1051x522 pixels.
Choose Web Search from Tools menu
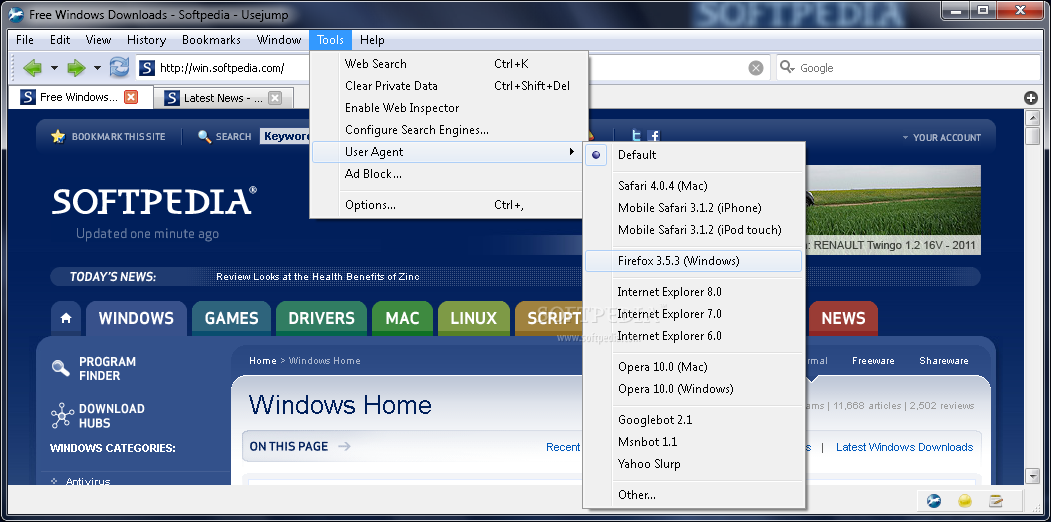click(448, 64)
